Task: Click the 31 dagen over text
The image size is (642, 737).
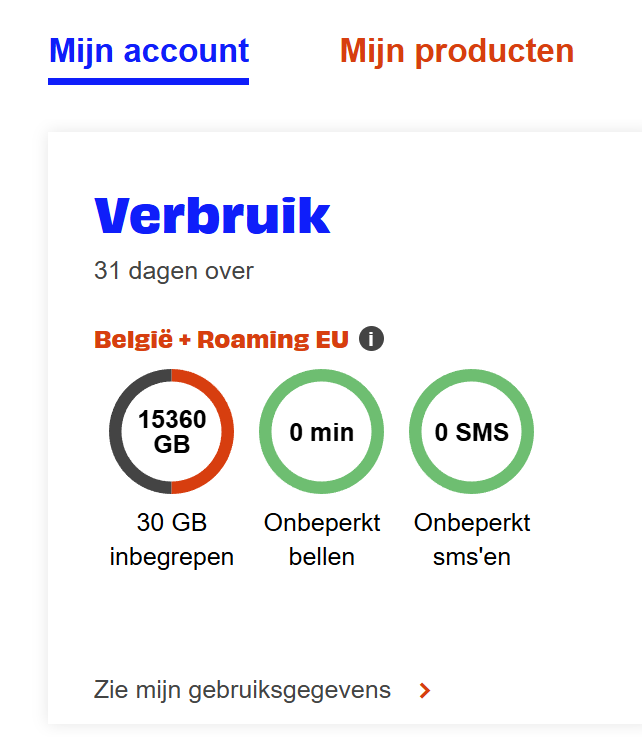Action: pyautogui.click(x=174, y=270)
